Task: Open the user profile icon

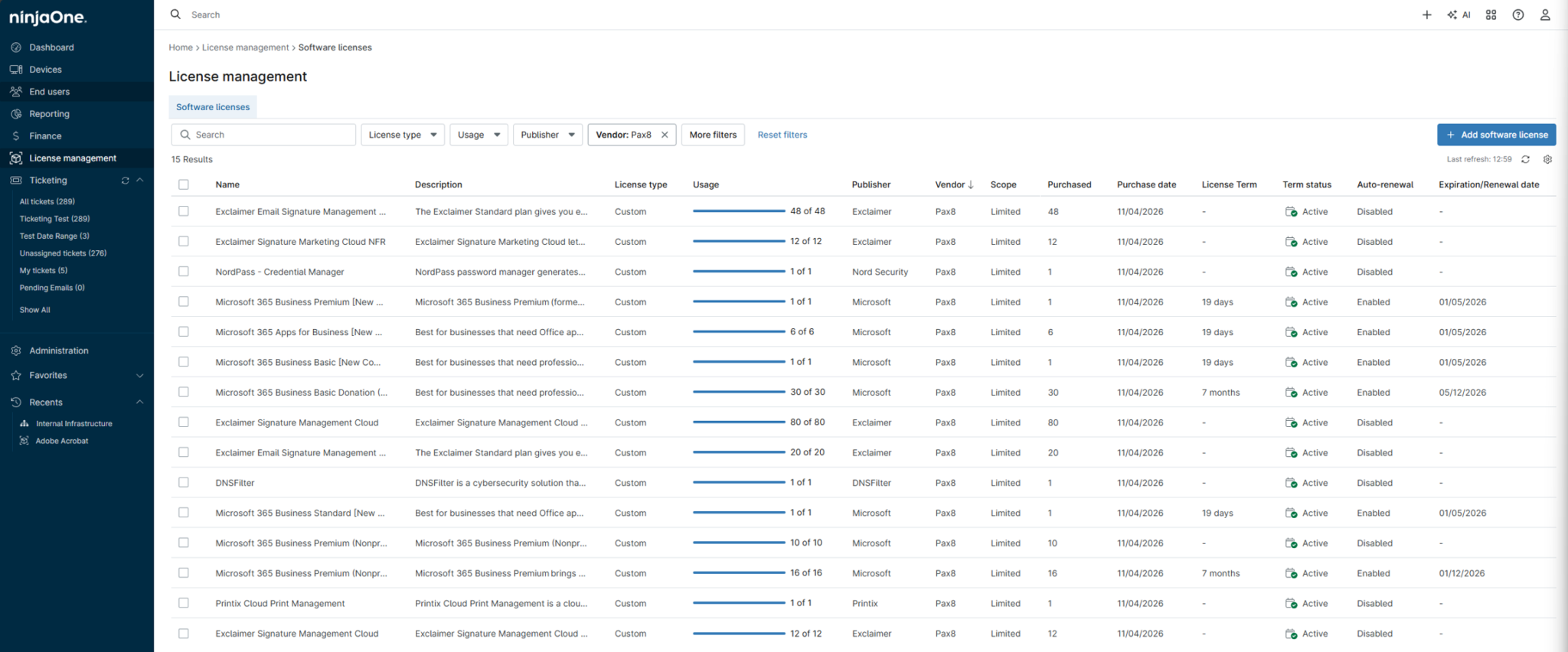Action: [x=1545, y=15]
